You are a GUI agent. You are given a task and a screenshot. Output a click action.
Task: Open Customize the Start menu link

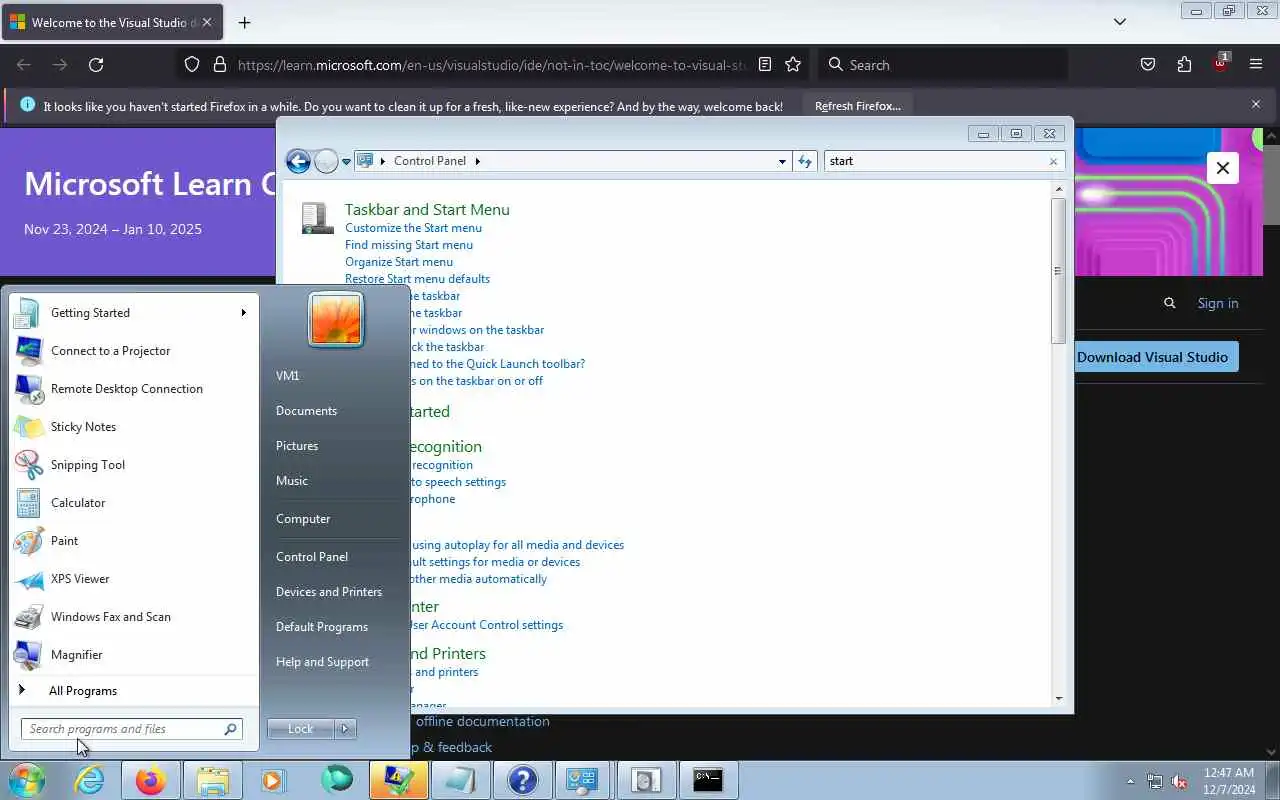(413, 228)
